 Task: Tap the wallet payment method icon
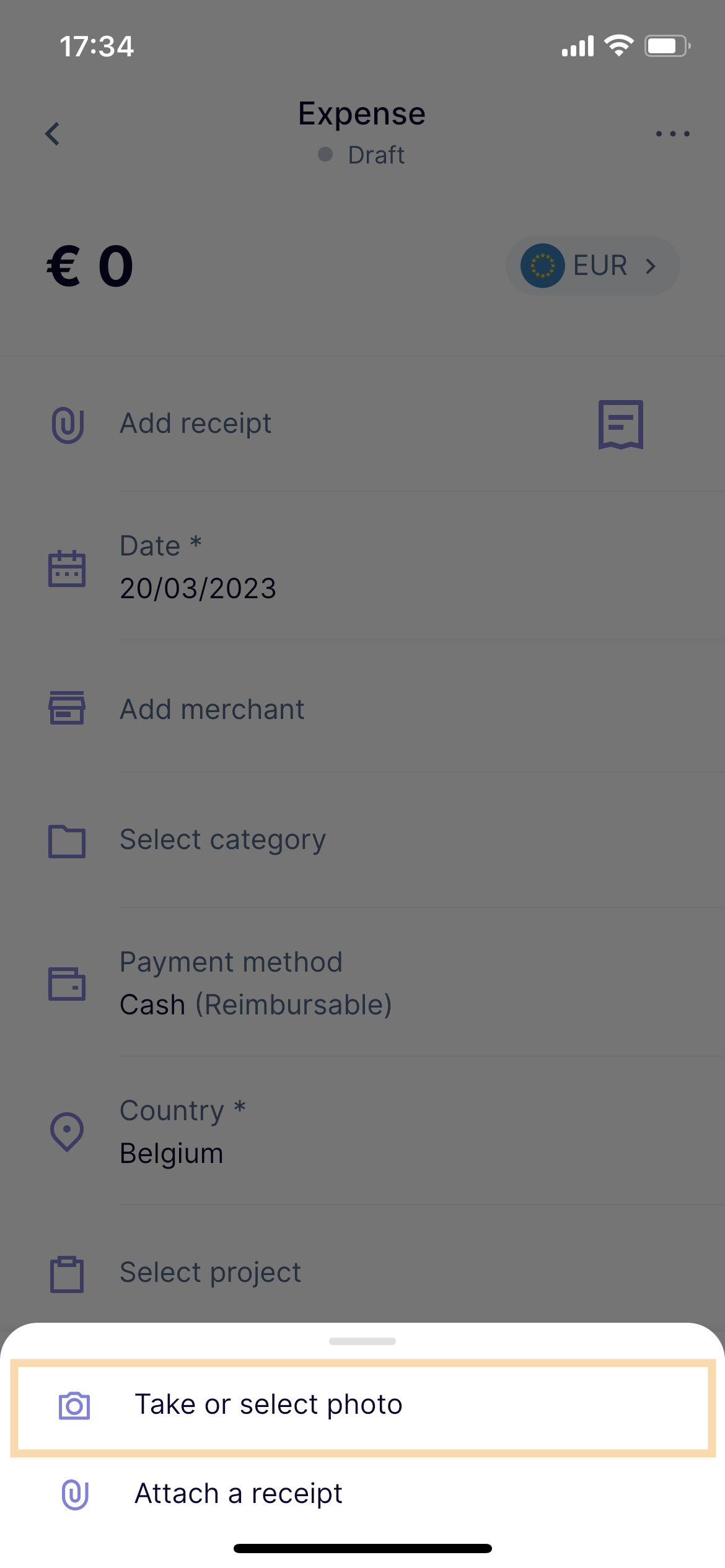67,983
